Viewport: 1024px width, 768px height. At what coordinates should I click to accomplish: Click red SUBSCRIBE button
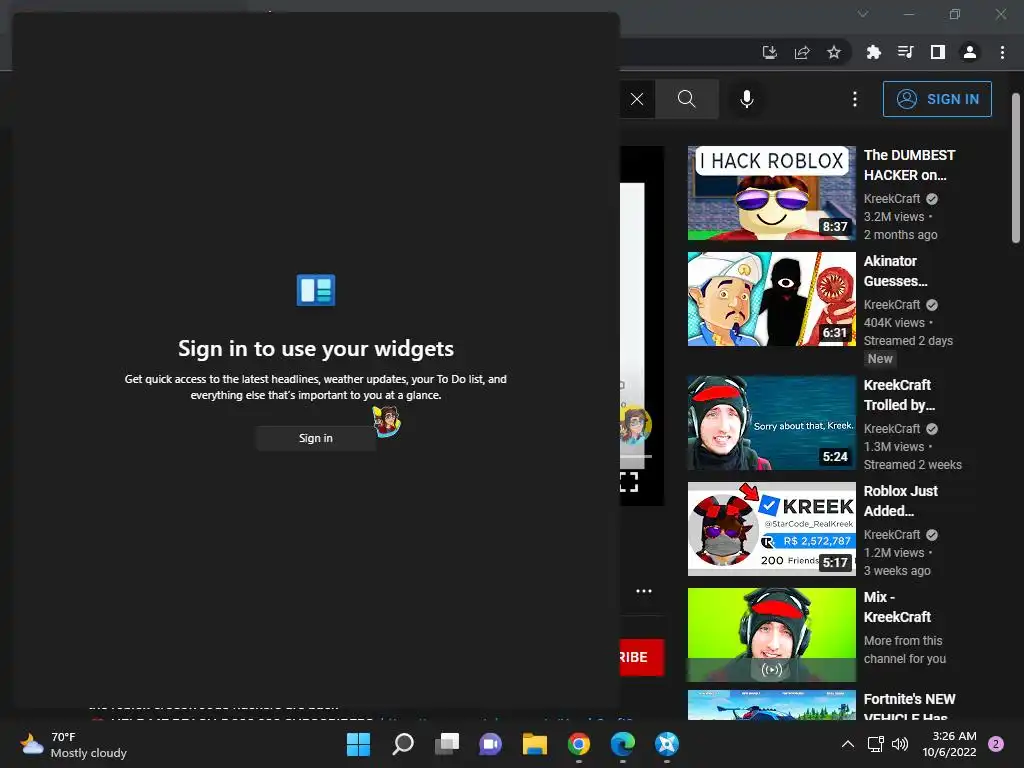point(641,657)
